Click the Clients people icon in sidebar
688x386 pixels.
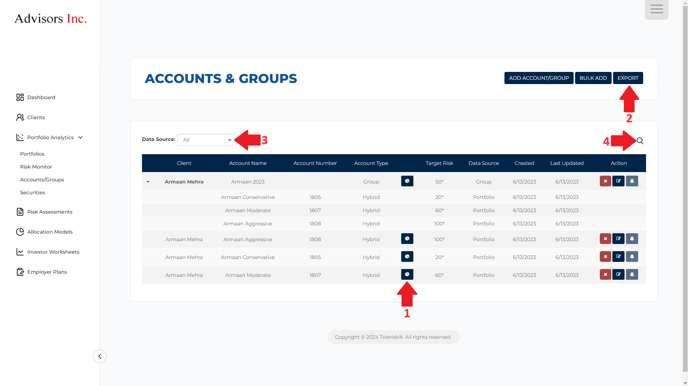(20, 117)
